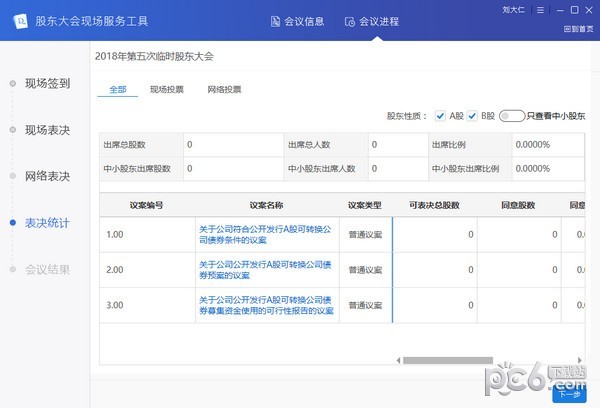This screenshot has width=600, height=408.
Task: Click the 出席比例 value 0.0000%
Action: [533, 145]
